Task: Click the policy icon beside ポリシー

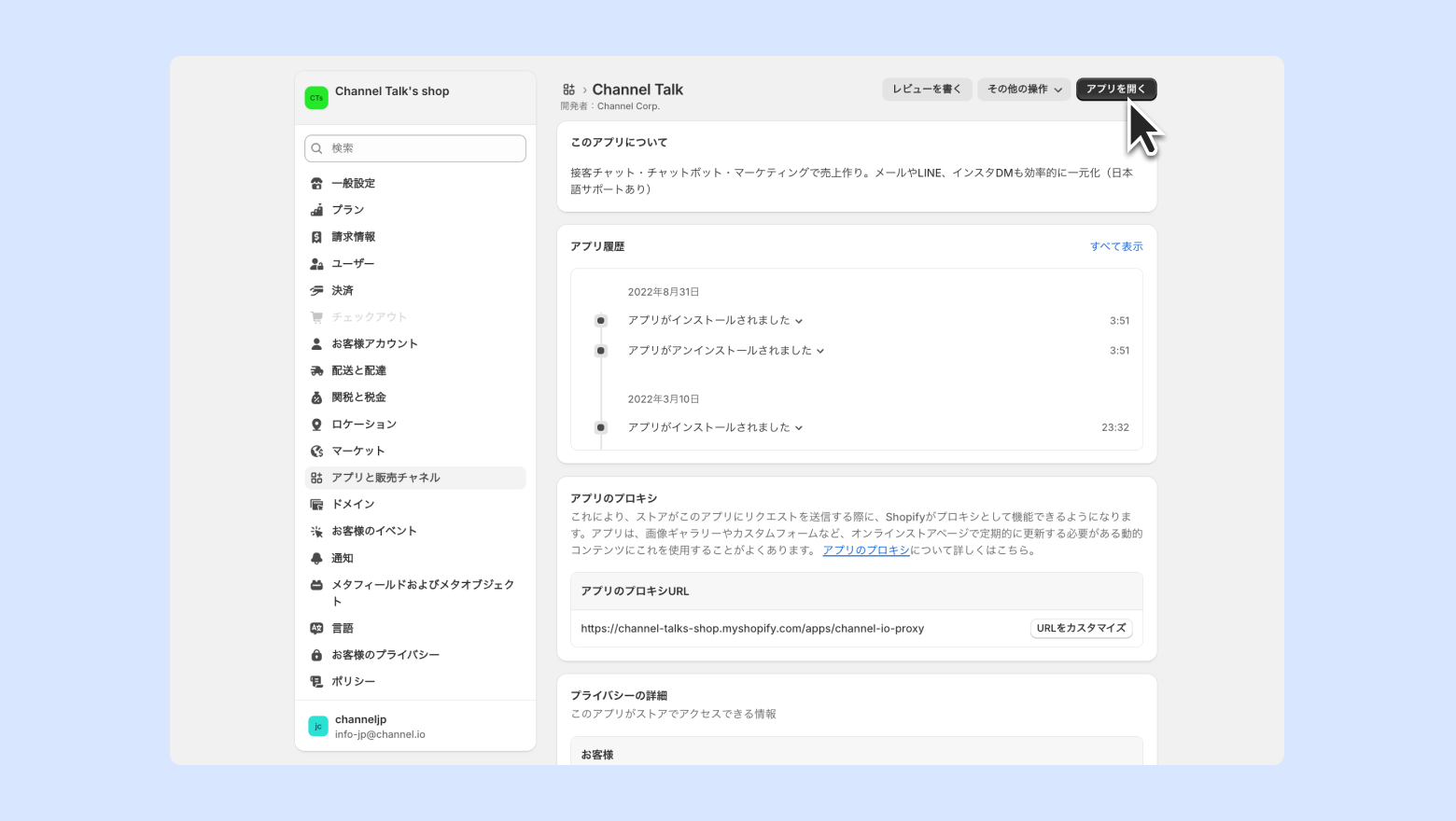Action: pyautogui.click(x=316, y=682)
